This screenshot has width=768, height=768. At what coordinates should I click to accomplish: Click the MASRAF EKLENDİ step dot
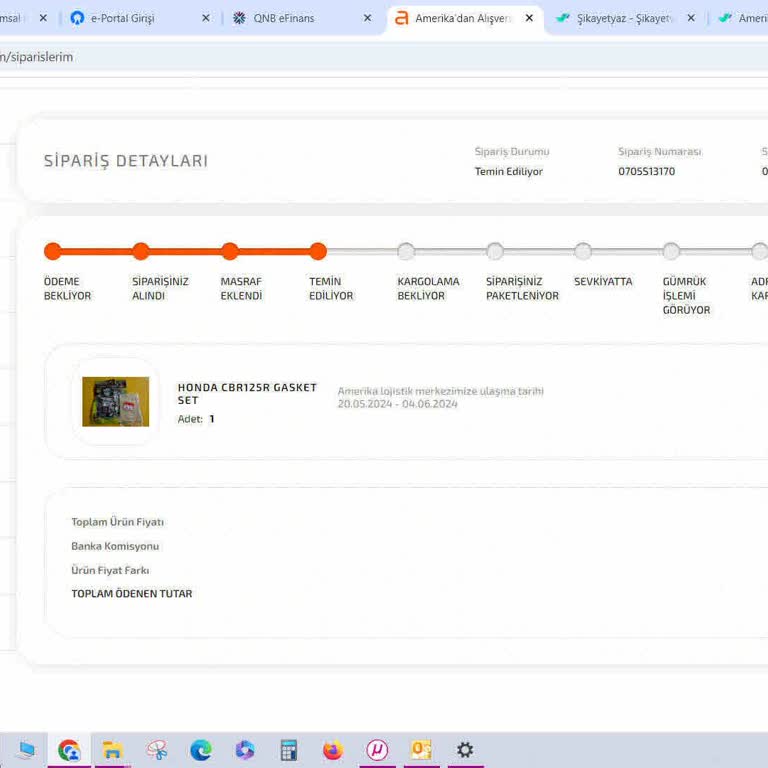230,251
